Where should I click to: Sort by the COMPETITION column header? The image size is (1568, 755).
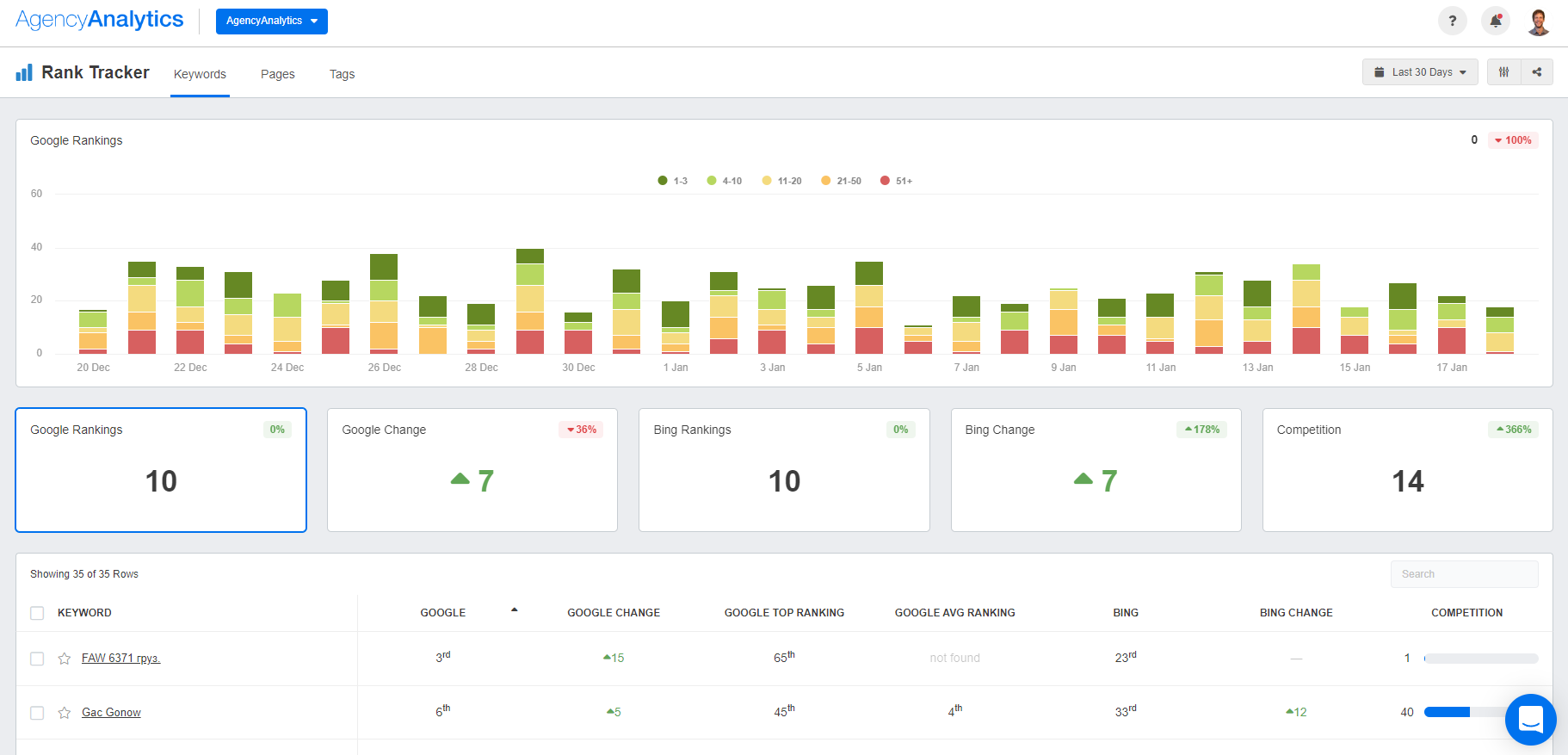(x=1466, y=613)
